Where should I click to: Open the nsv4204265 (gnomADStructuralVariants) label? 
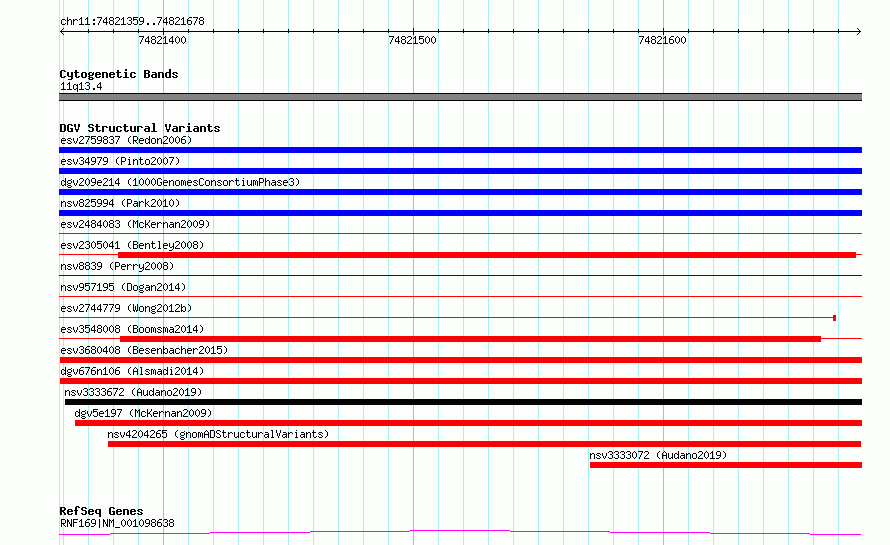point(218,434)
